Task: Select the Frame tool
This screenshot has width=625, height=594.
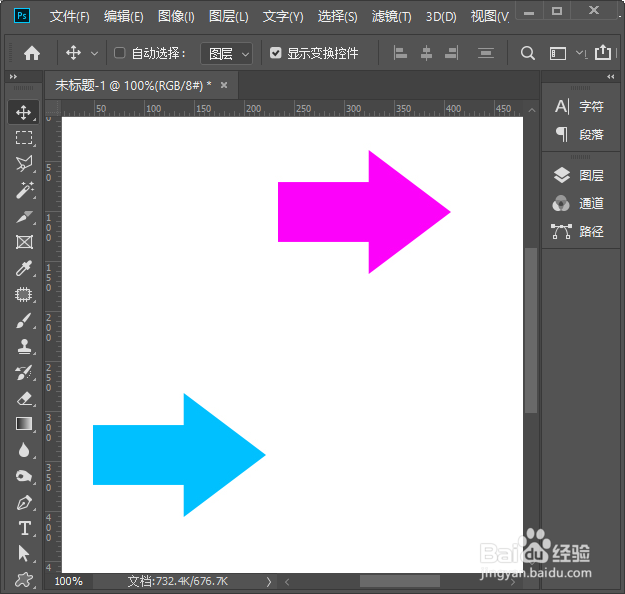Action: pyautogui.click(x=24, y=242)
